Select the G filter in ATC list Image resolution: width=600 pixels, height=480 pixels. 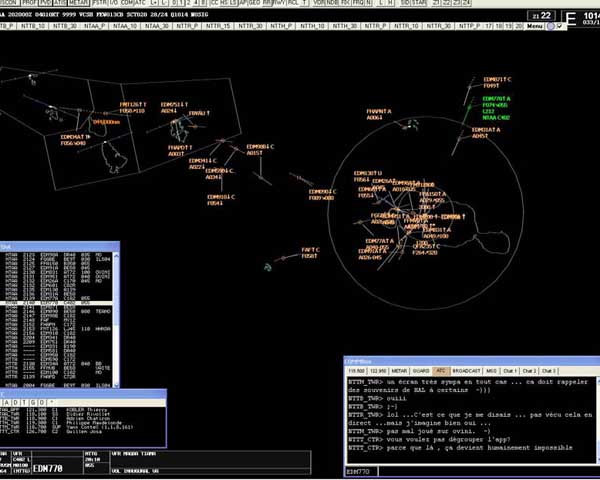coord(33,403)
